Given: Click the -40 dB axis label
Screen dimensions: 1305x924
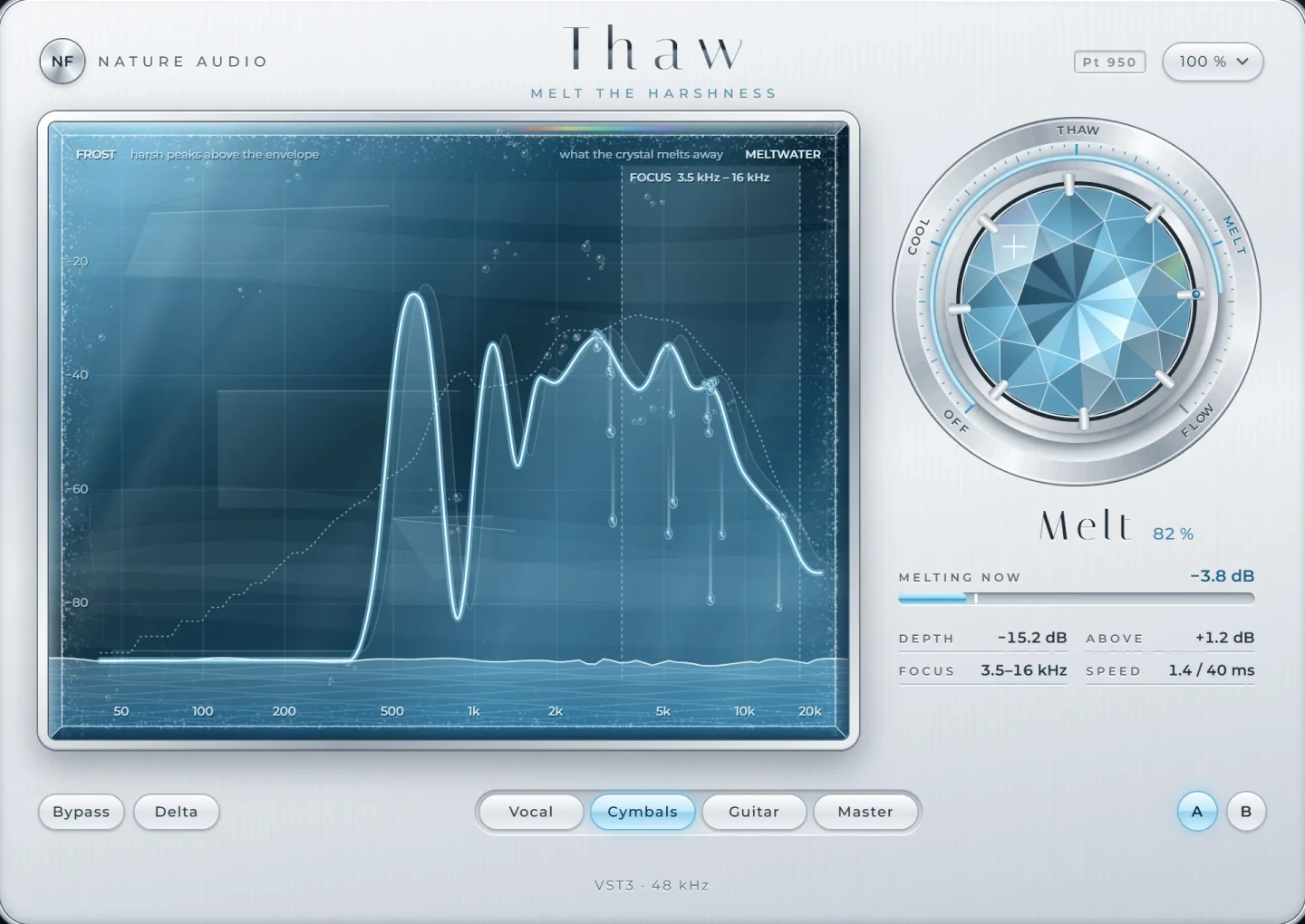Looking at the screenshot, I should click(x=80, y=375).
